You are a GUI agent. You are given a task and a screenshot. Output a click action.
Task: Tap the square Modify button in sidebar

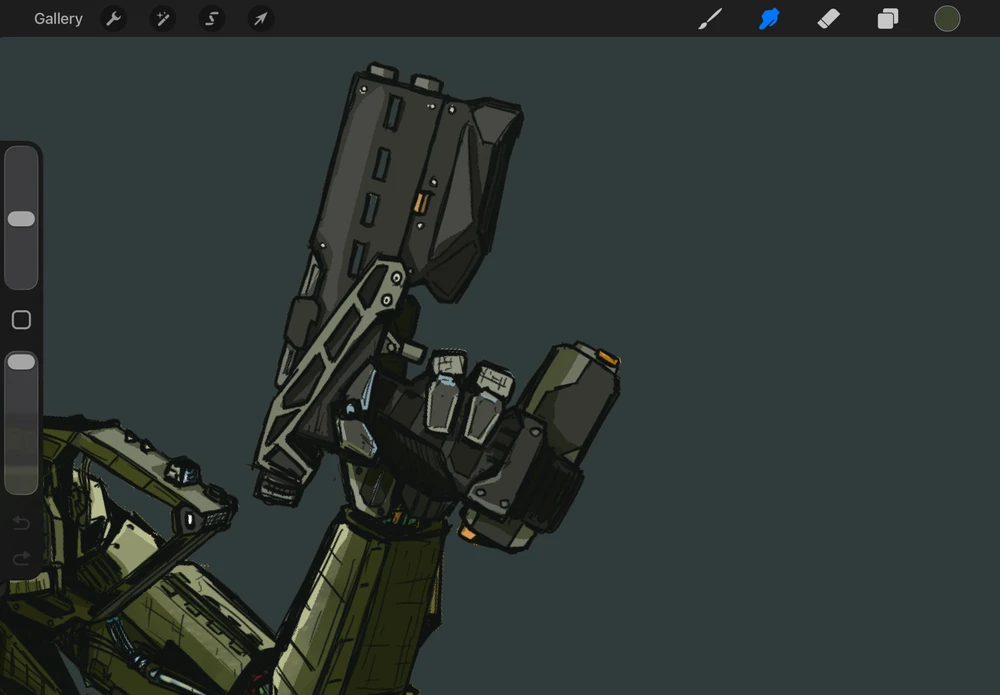point(21,320)
